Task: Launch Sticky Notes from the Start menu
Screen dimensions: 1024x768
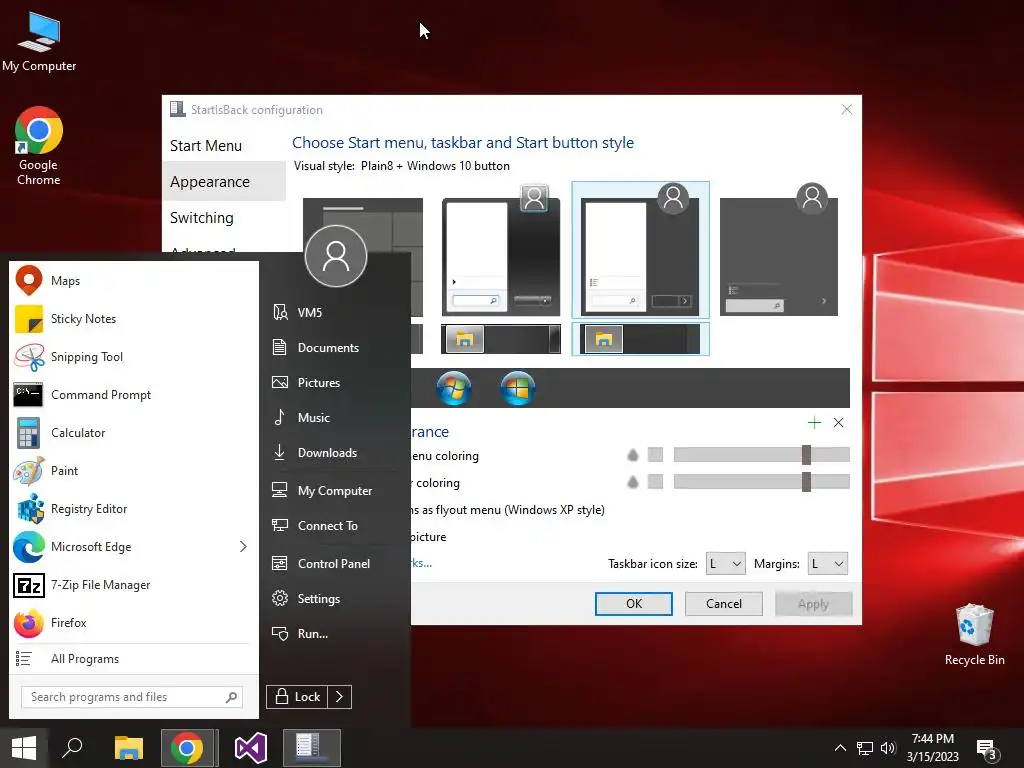Action: coord(134,319)
